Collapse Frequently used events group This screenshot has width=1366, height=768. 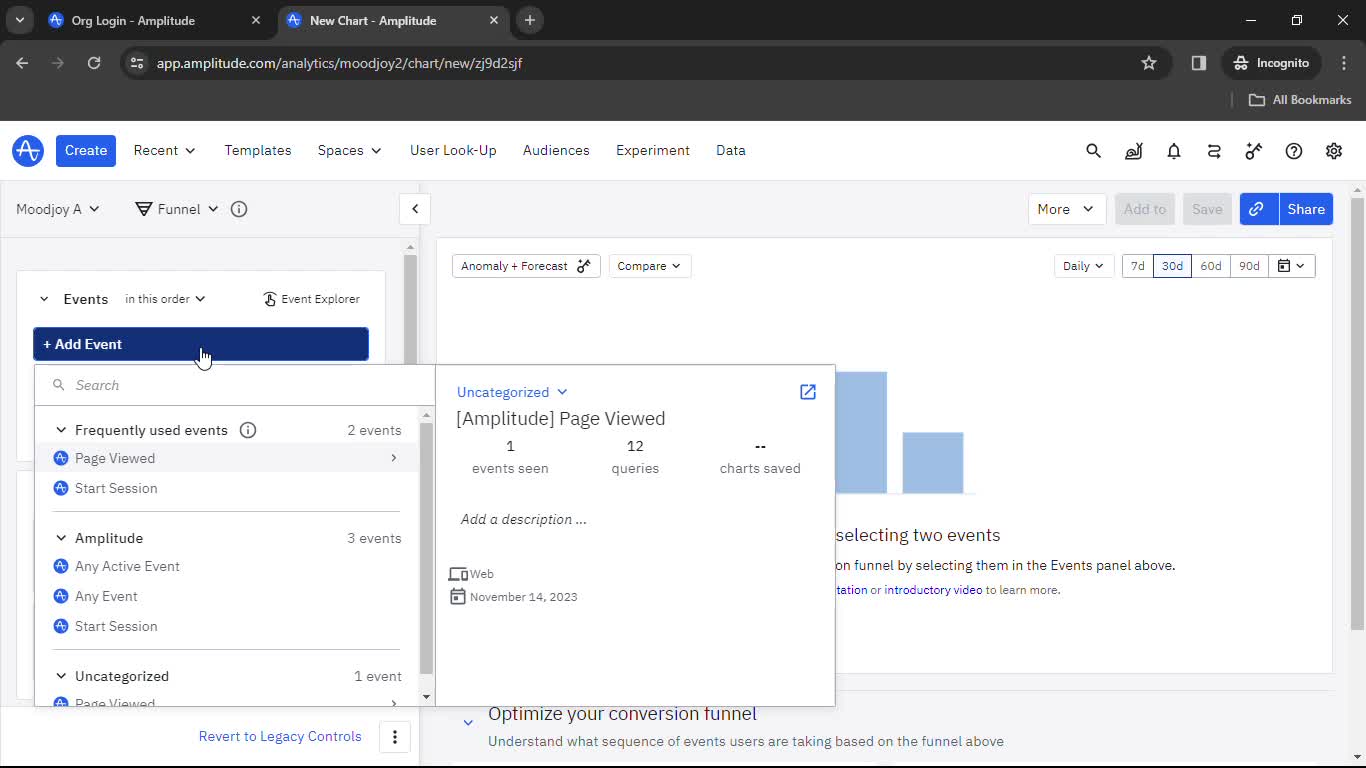[x=61, y=430]
